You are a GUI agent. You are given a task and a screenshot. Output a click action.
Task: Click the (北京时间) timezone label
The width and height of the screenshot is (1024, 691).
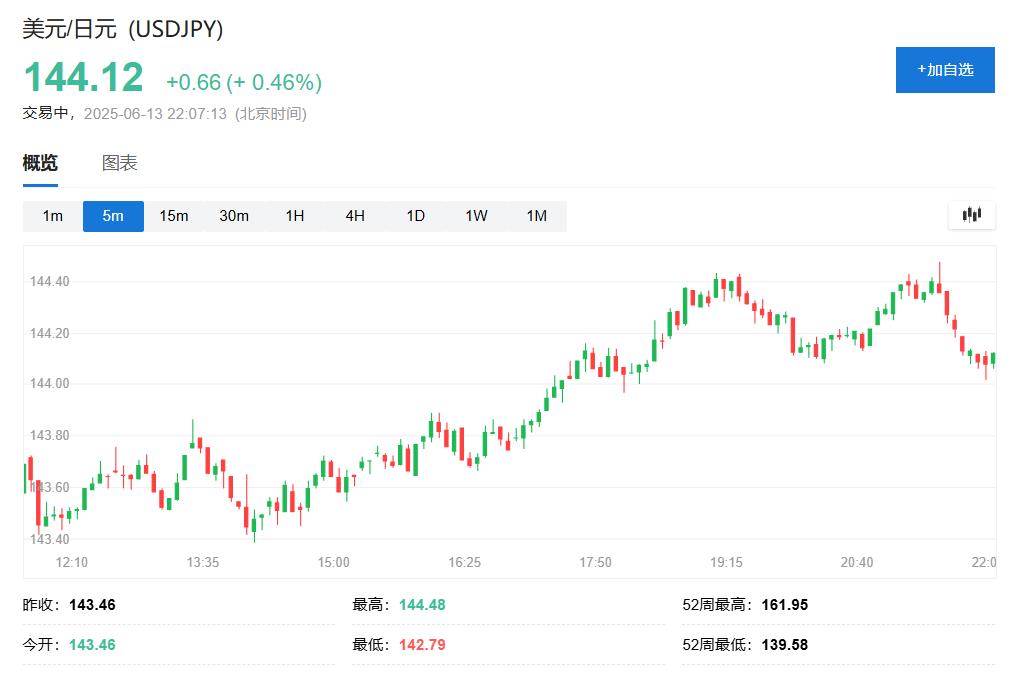coord(271,114)
